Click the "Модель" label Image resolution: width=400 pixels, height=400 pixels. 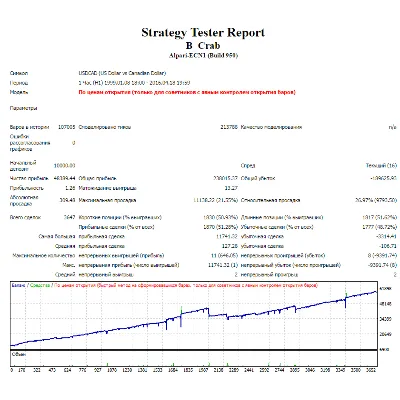(x=19, y=92)
